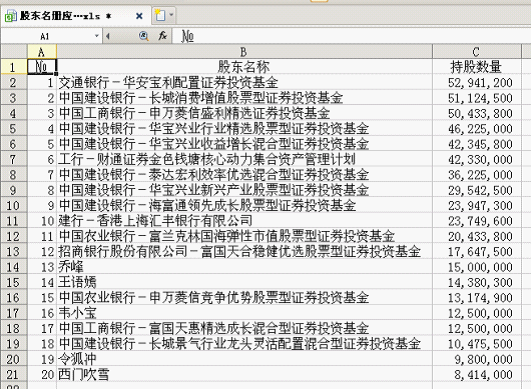Expand the name box dropdown arrow
Screen dimensions: 531x389
pos(97,36)
